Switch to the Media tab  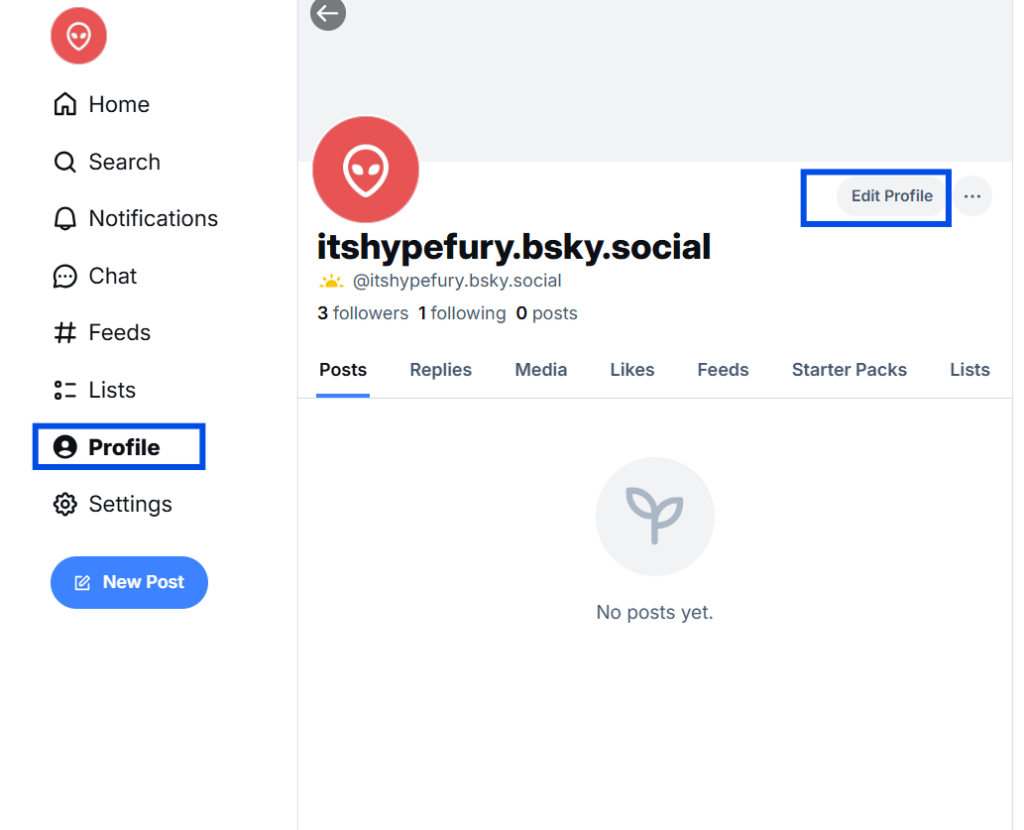(540, 369)
